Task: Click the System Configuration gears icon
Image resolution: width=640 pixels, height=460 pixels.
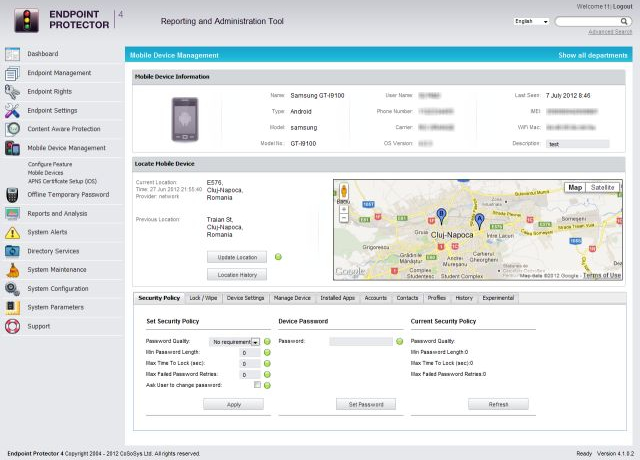Action: click(x=12, y=289)
